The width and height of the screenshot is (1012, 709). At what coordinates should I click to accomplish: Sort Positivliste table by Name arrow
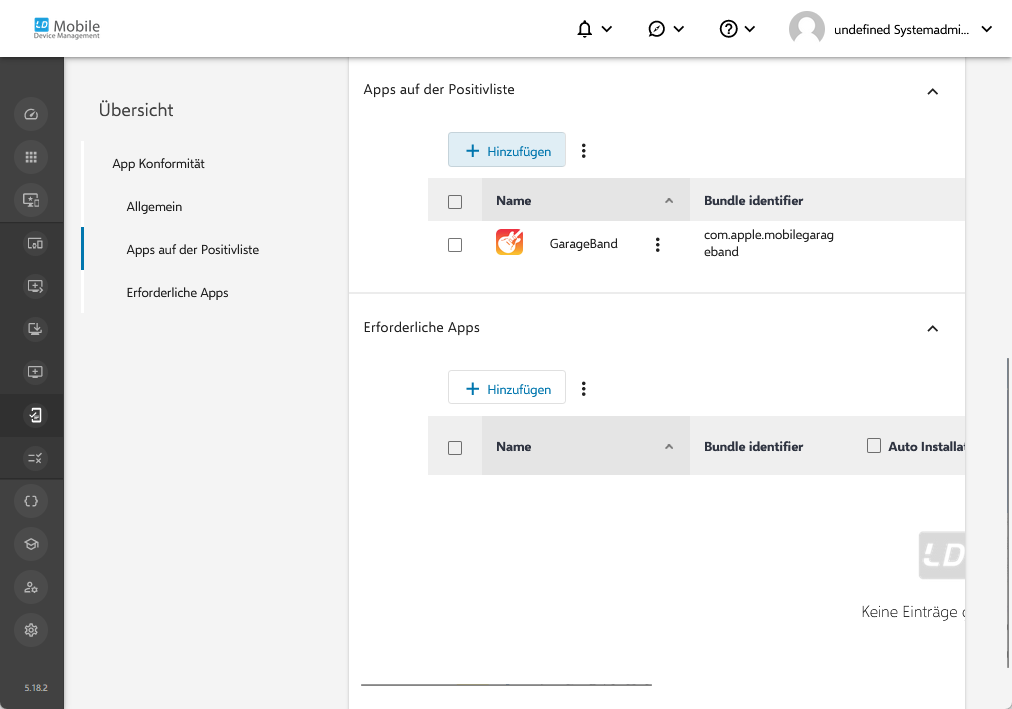coord(669,201)
